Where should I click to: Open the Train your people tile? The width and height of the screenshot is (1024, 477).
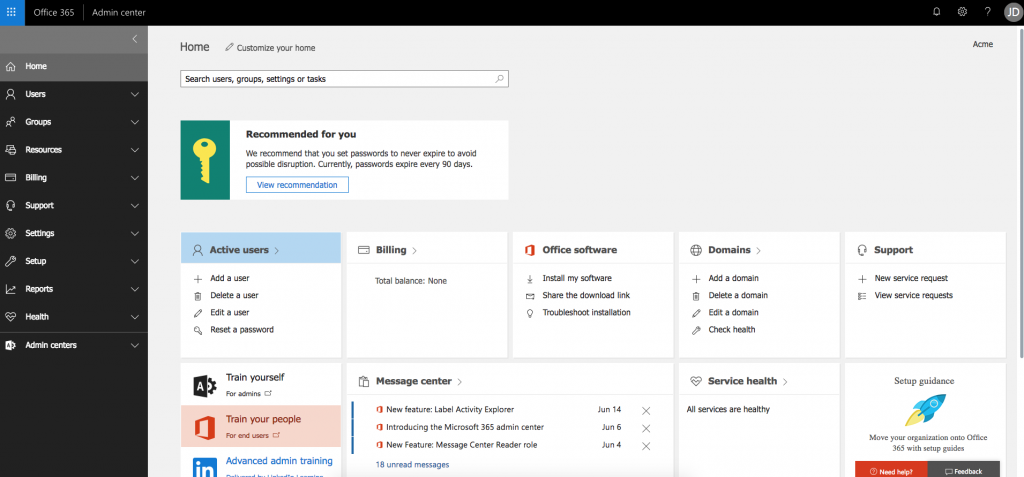tap(261, 425)
